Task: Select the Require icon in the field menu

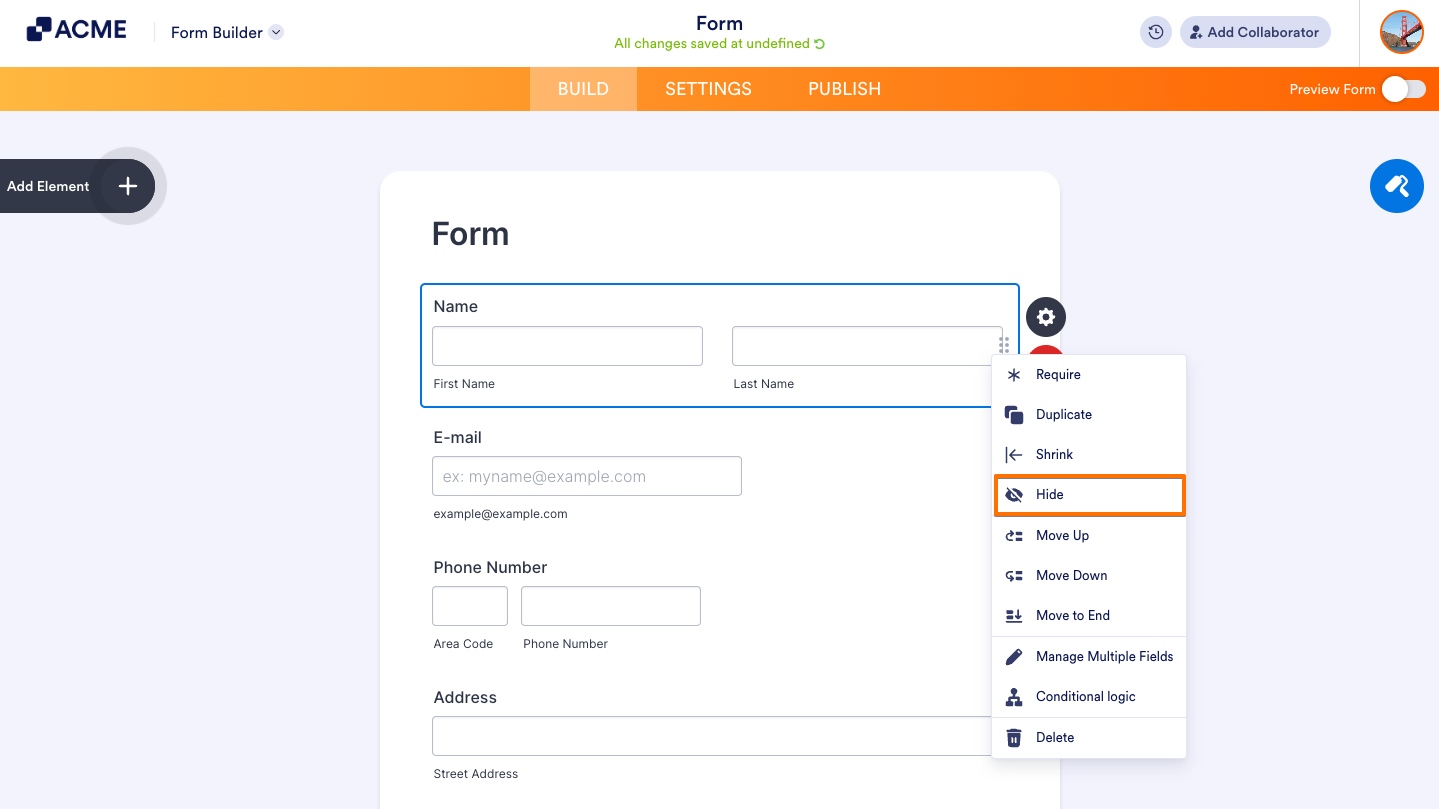Action: 1013,374
